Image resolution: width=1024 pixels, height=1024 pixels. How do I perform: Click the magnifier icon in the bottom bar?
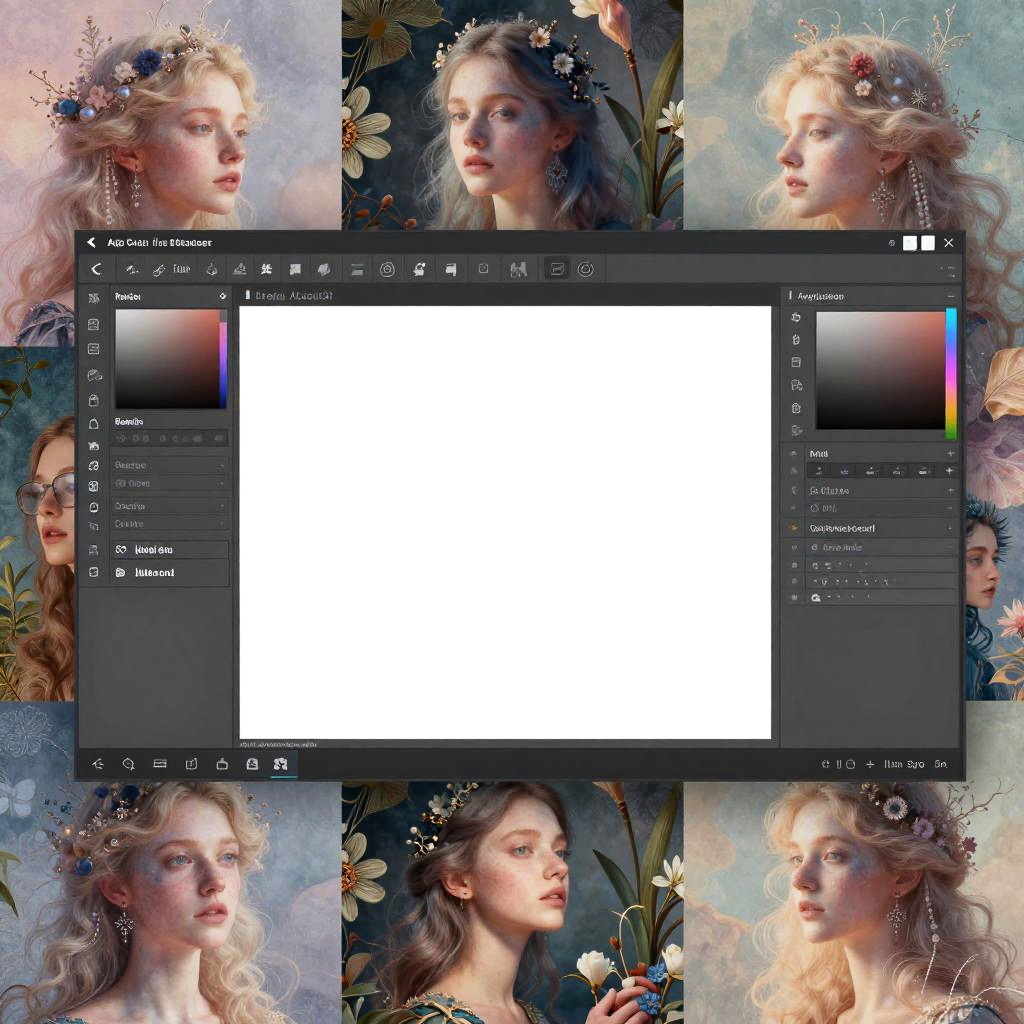(128, 764)
